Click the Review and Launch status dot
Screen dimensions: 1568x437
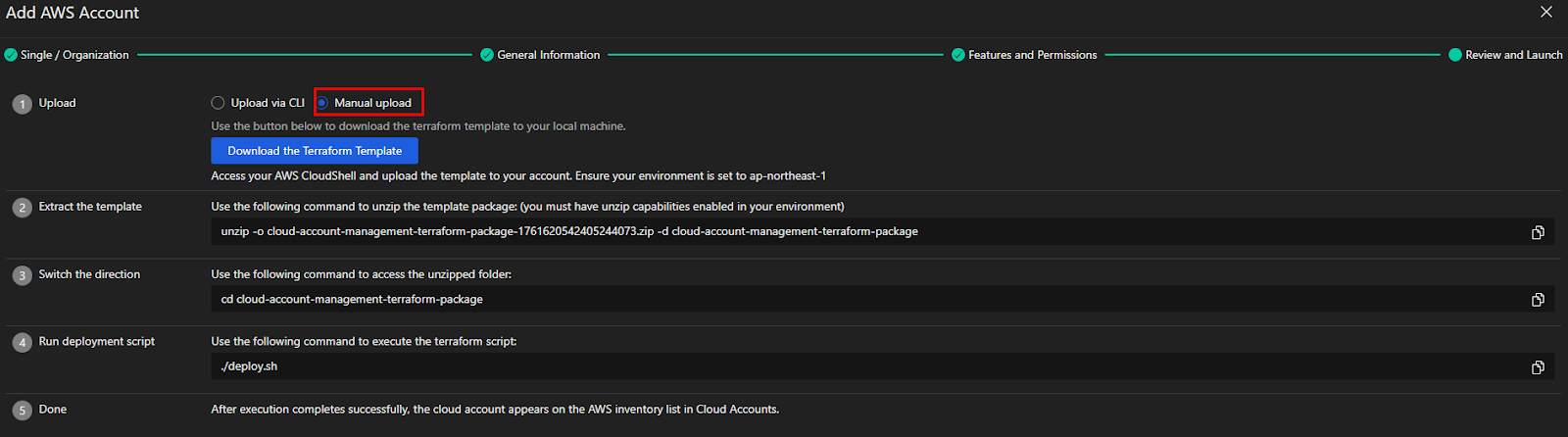[1455, 55]
